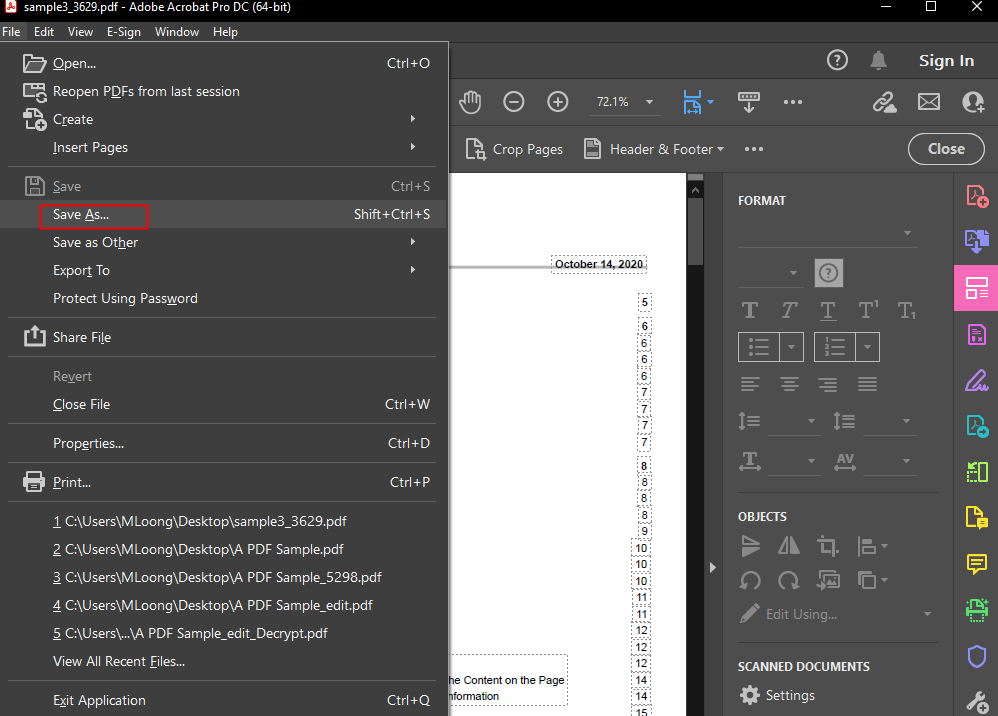Select the Hand pan tool
The height and width of the screenshot is (716, 998).
pyautogui.click(x=470, y=102)
